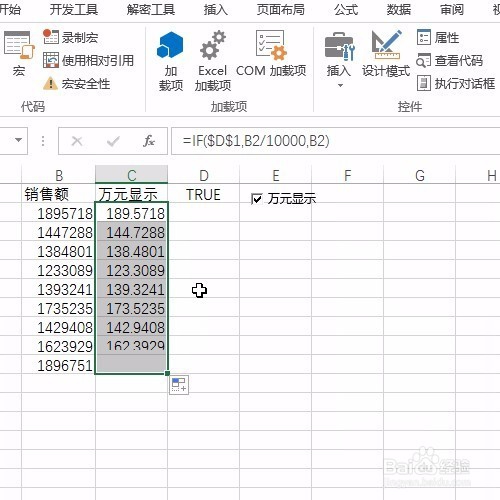Viewport: 500px width, 500px height.
Task: Expand the Name Box dropdown arrow
Action: tap(18, 140)
